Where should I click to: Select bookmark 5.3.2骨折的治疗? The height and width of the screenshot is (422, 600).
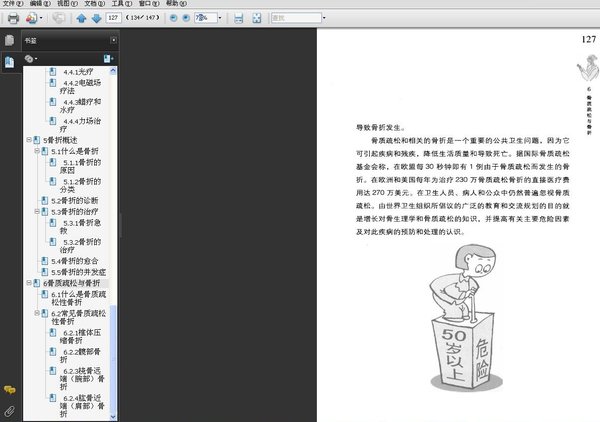click(80, 246)
